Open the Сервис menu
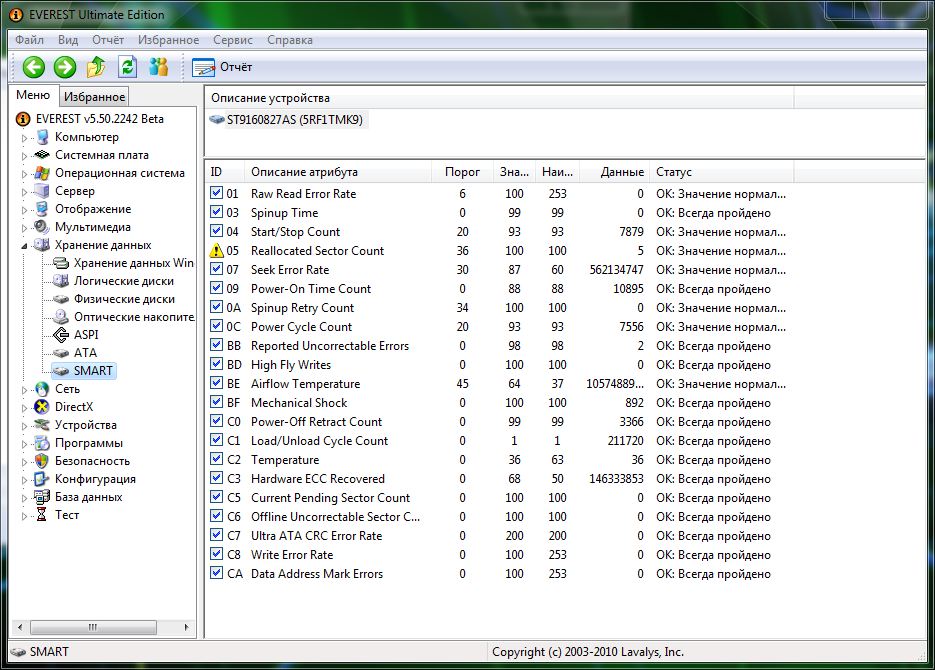Viewport: 935px width, 670px height. click(x=233, y=40)
